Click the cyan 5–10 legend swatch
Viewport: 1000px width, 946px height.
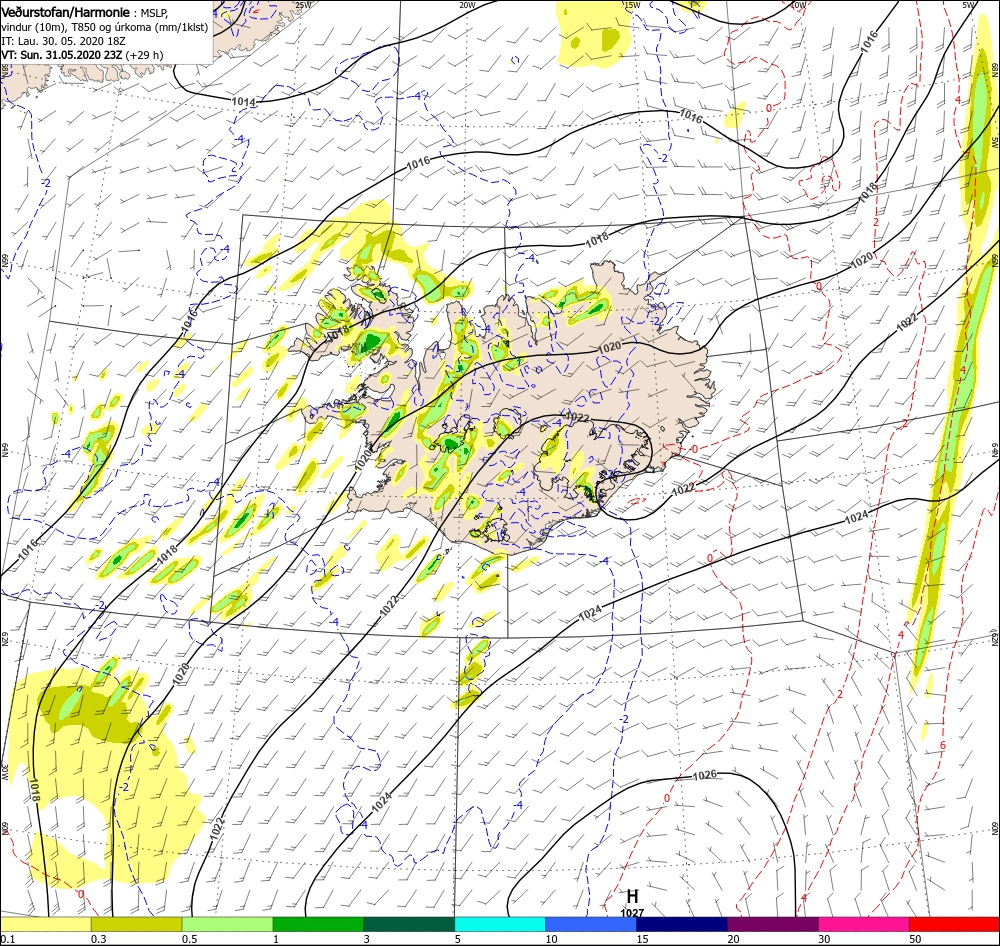[x=500, y=924]
